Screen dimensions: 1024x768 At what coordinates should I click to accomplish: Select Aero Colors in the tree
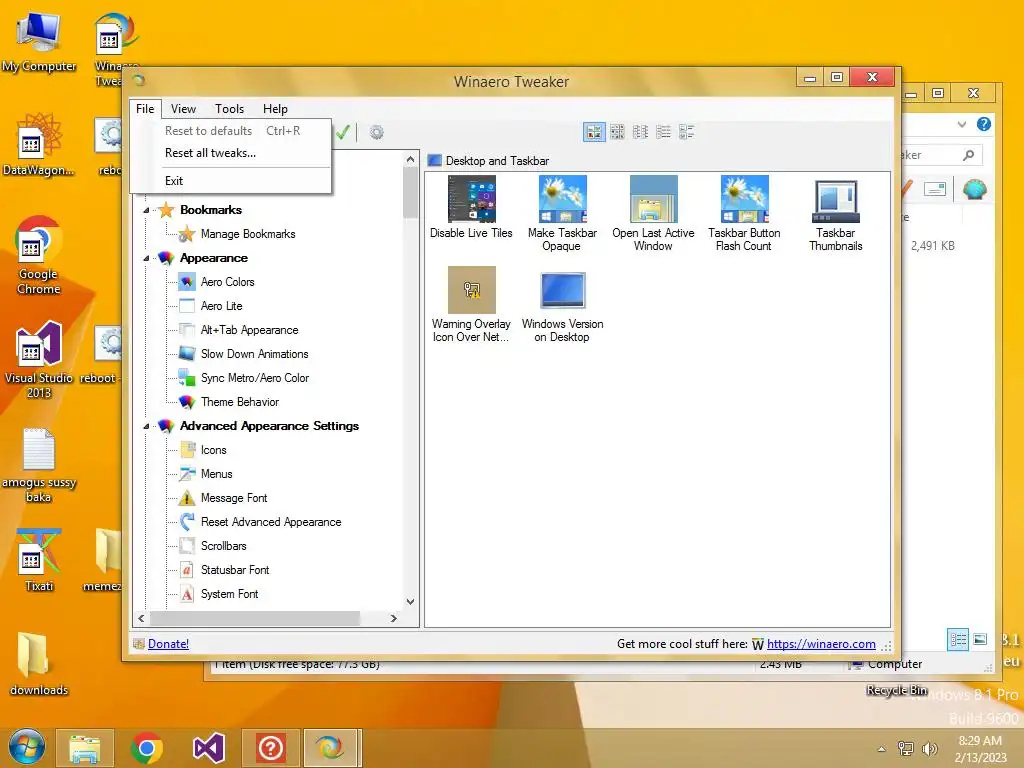click(x=227, y=282)
